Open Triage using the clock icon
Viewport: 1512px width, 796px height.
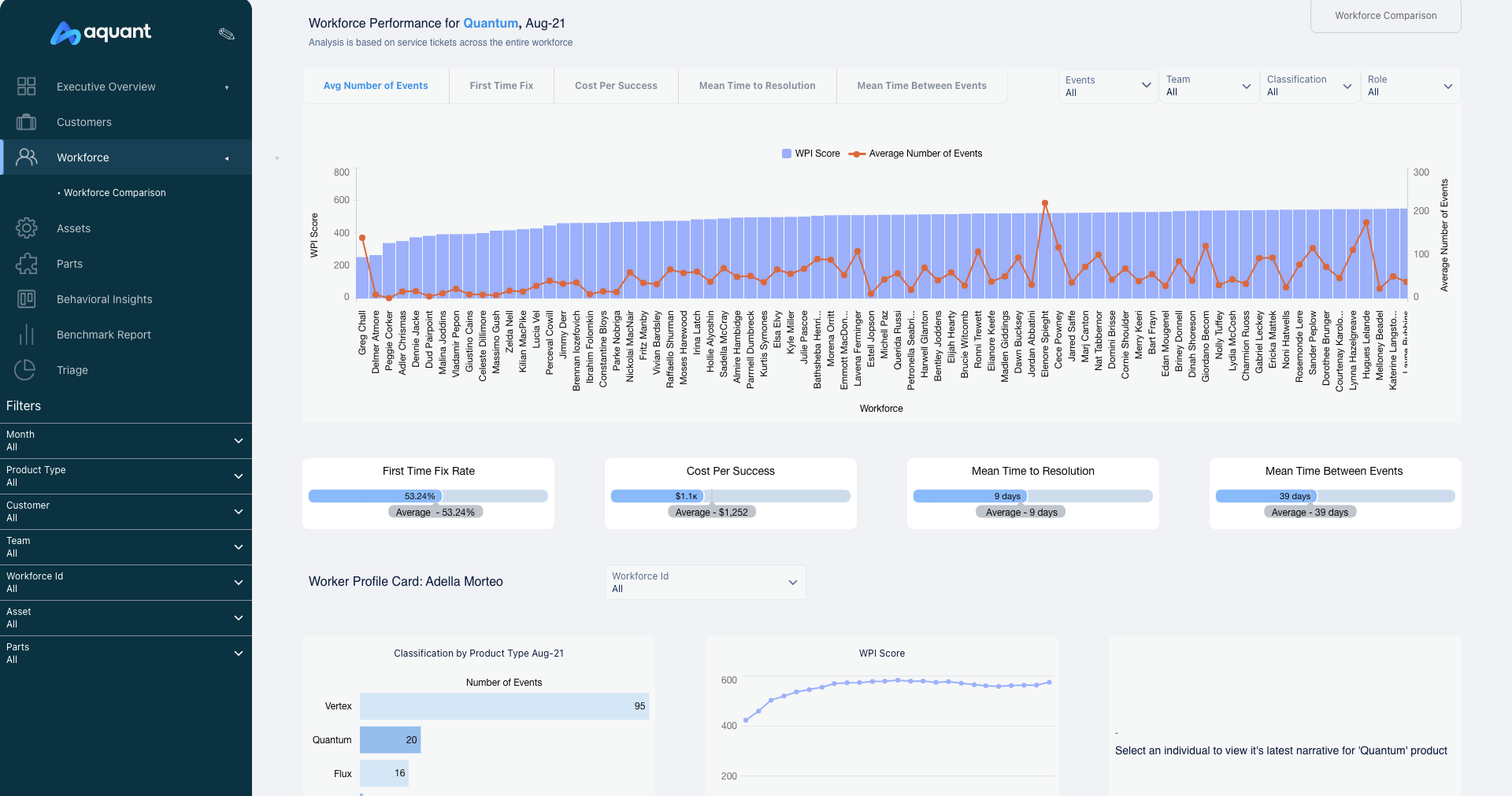pos(26,370)
